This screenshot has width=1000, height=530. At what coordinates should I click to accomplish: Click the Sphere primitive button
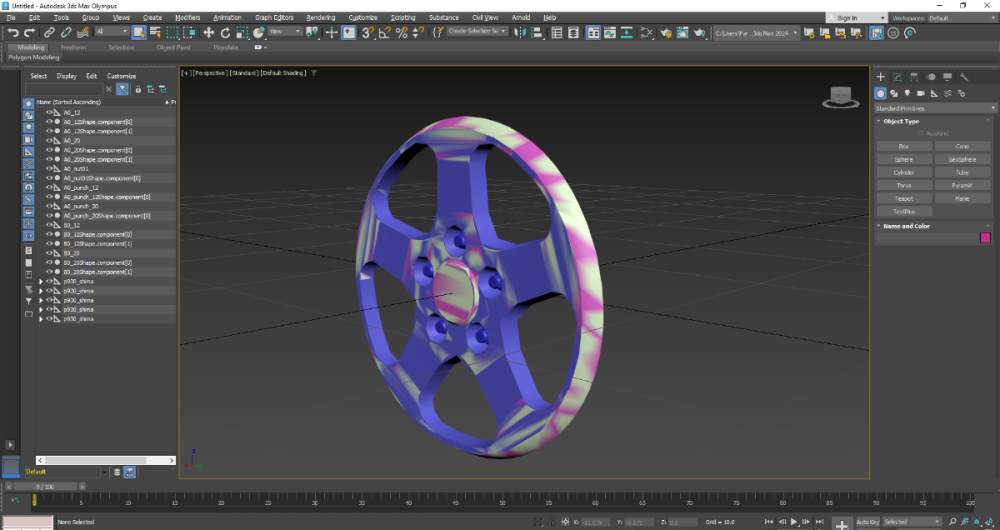pyautogui.click(x=904, y=159)
